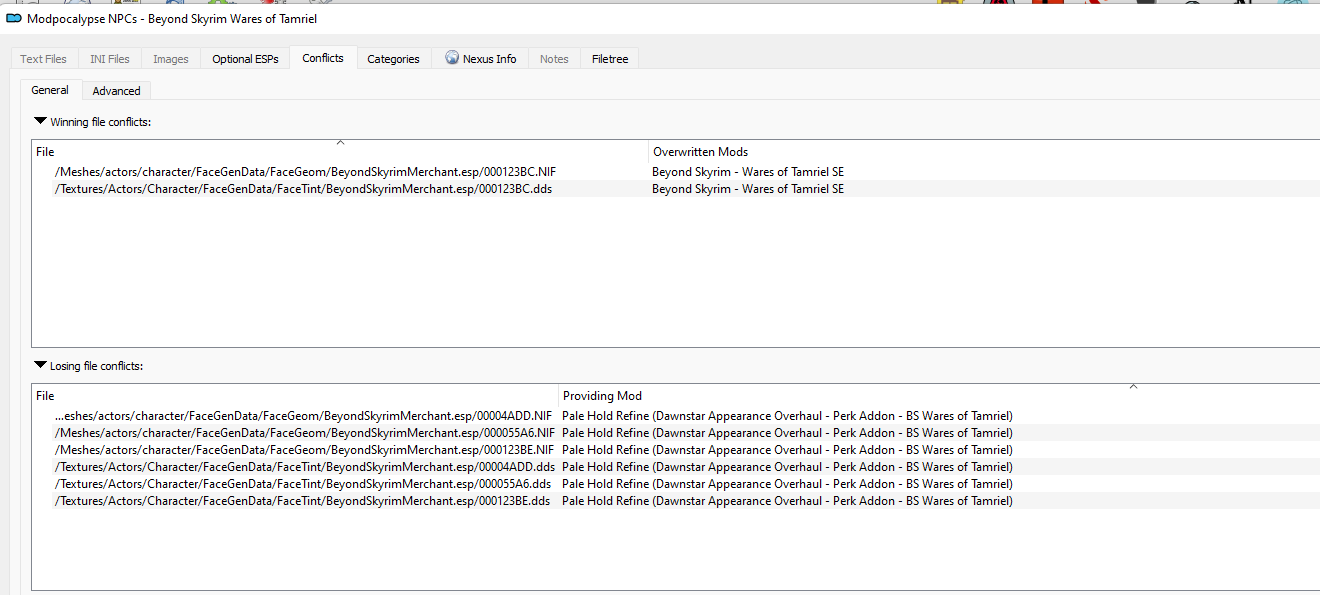The image size is (1320, 595).
Task: Click Providing Mod cell for 000123BE.NIF
Action: tap(787, 450)
